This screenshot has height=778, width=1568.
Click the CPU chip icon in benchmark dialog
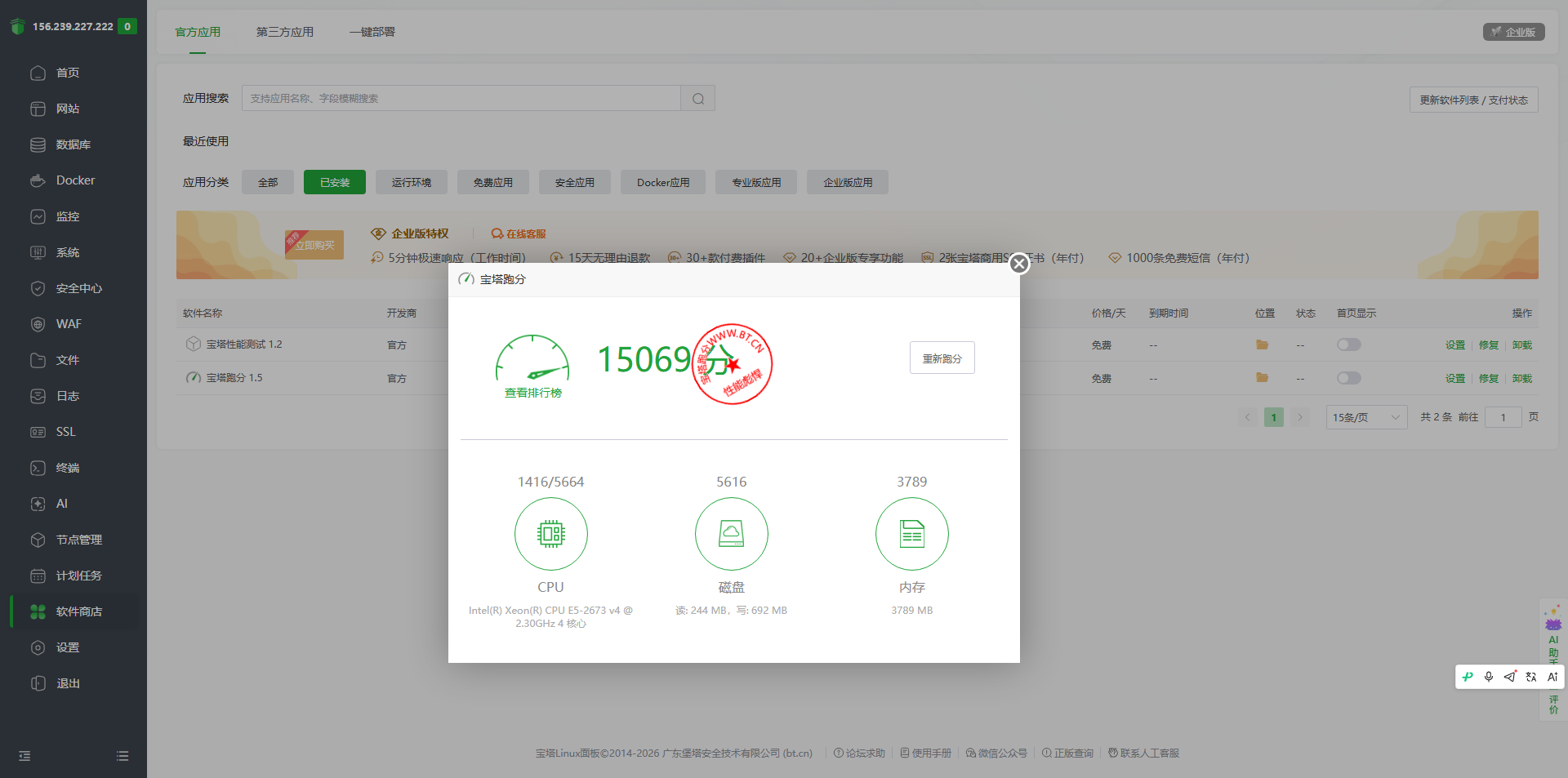click(x=551, y=534)
